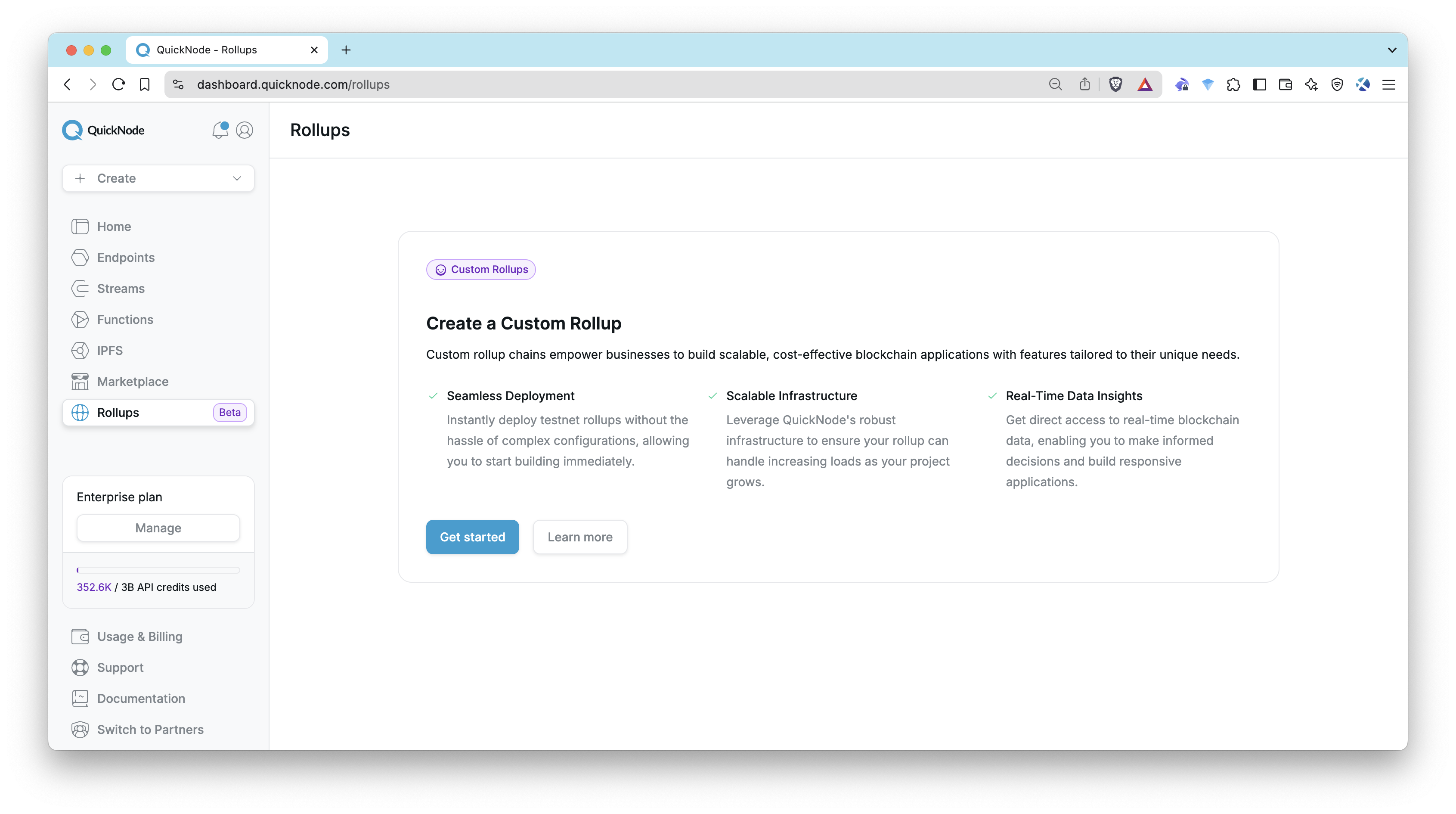This screenshot has width=1456, height=814.
Task: Click the Documentation book icon
Action: 80,699
